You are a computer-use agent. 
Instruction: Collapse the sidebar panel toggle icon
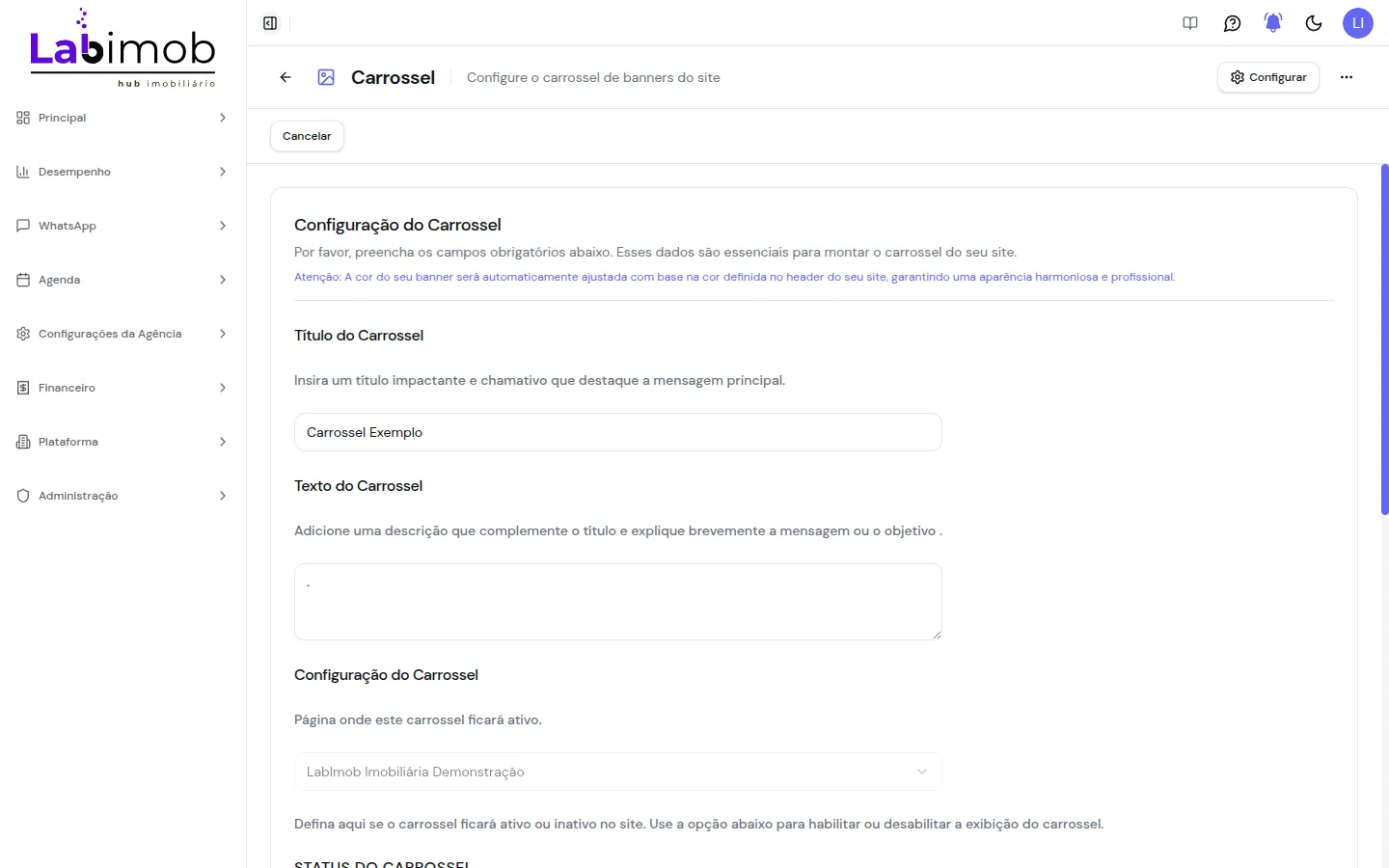[270, 23]
